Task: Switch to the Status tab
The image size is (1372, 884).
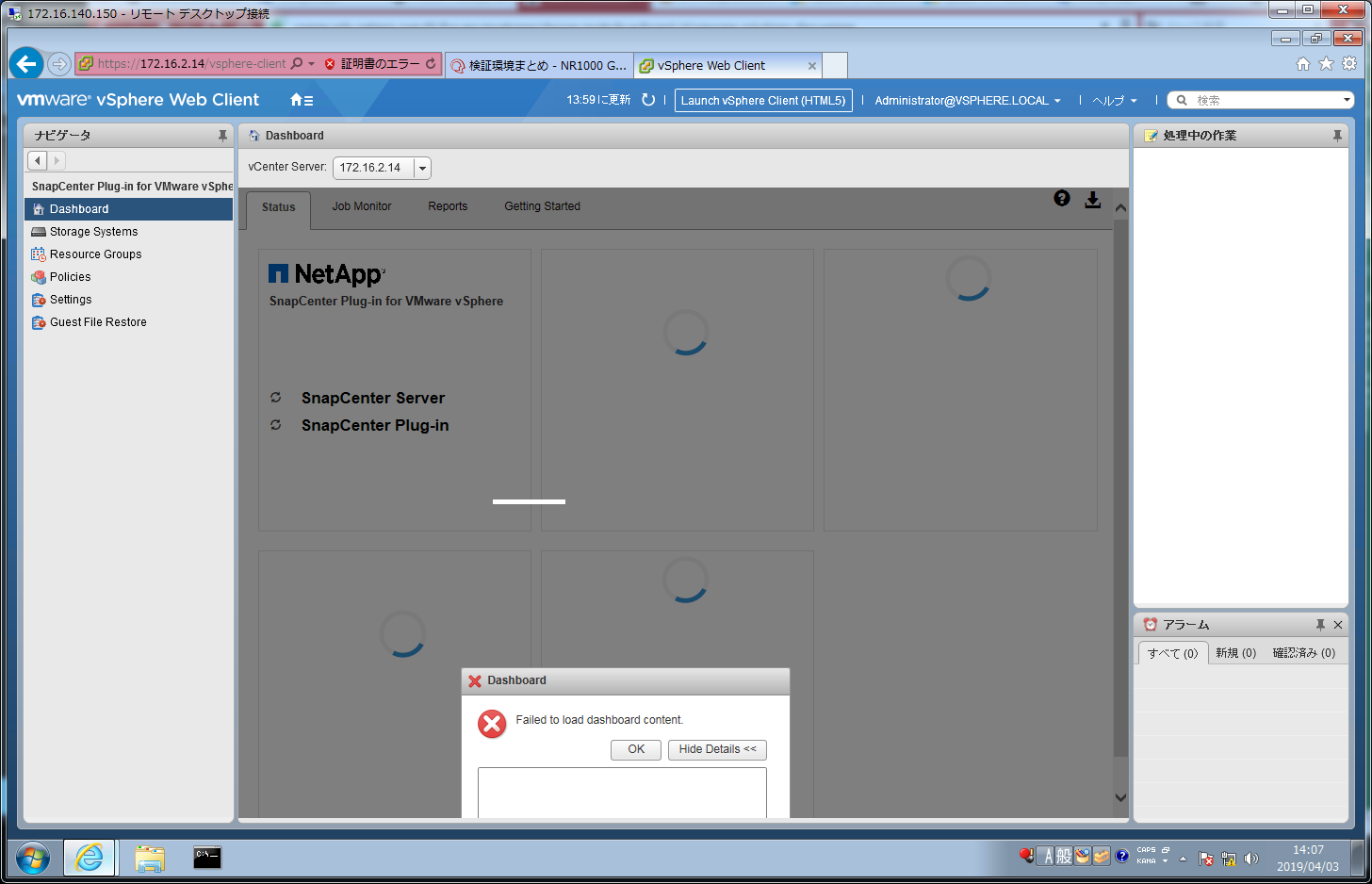Action: tap(279, 207)
